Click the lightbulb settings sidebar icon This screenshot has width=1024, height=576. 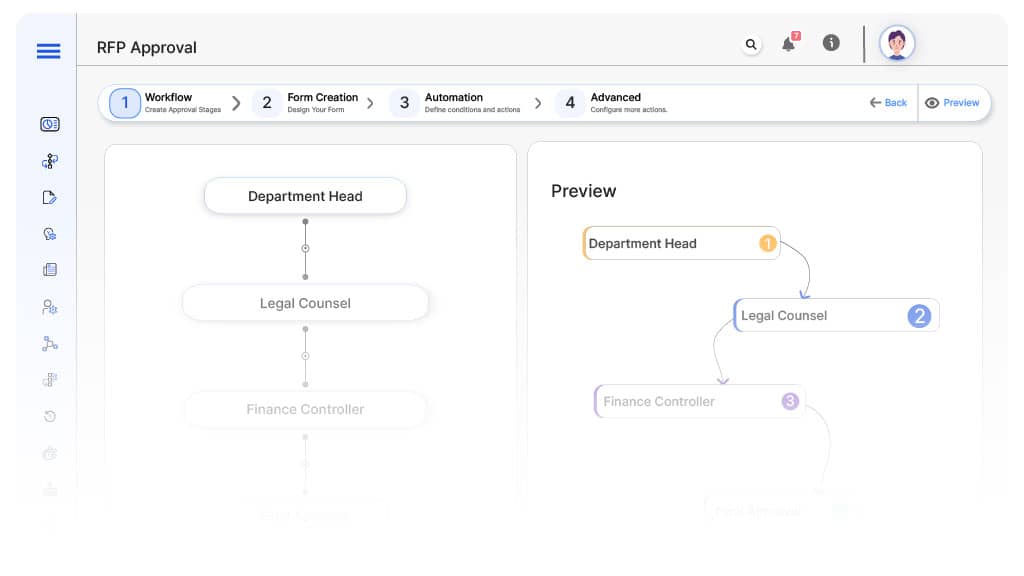[x=50, y=234]
